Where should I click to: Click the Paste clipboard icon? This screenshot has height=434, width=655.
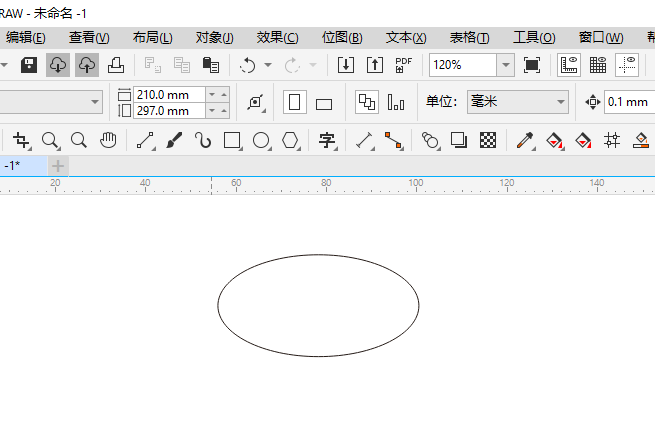(x=211, y=65)
